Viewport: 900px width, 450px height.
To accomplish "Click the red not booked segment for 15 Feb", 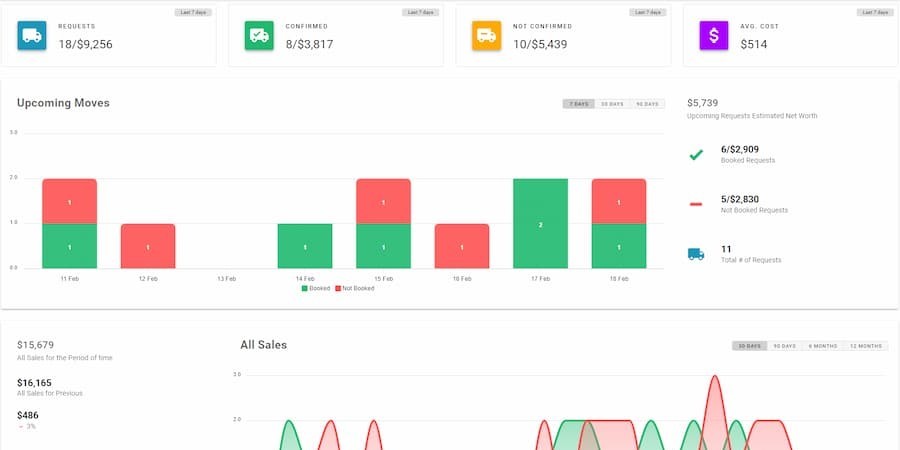I will [x=383, y=201].
